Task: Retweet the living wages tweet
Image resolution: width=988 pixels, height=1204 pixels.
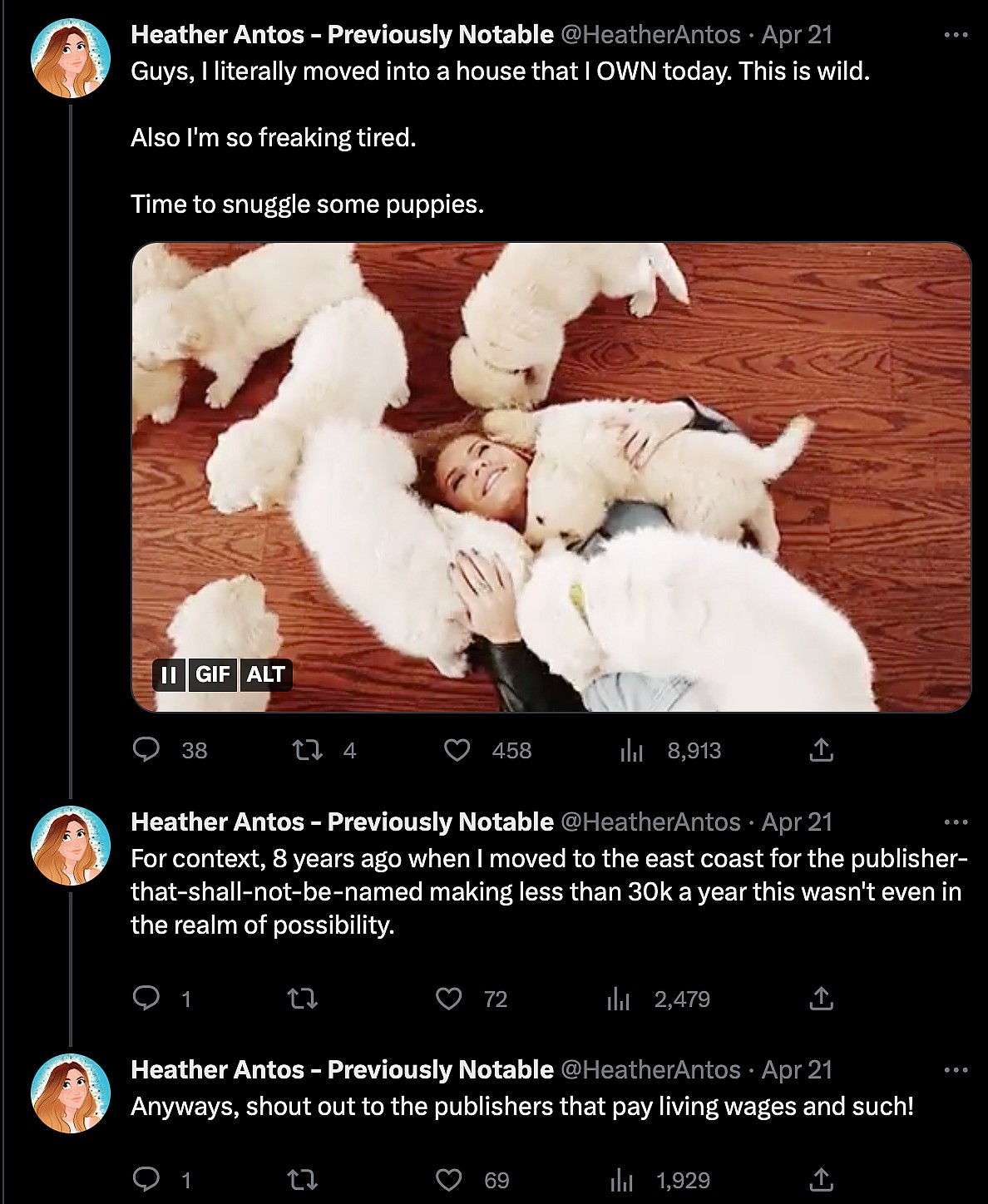Action: [x=302, y=1180]
